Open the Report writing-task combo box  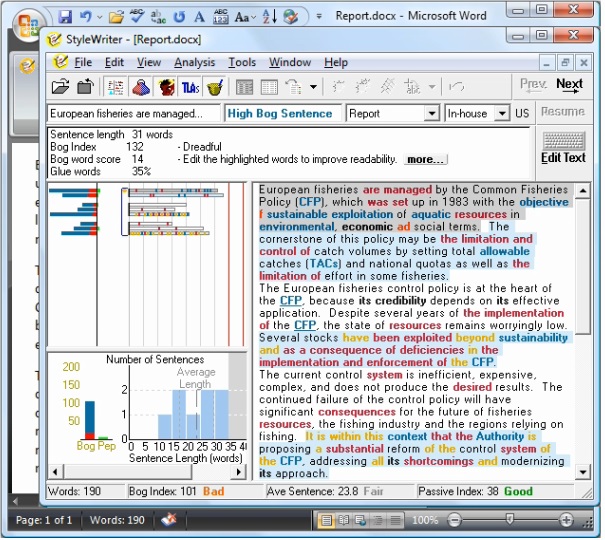pyautogui.click(x=432, y=113)
